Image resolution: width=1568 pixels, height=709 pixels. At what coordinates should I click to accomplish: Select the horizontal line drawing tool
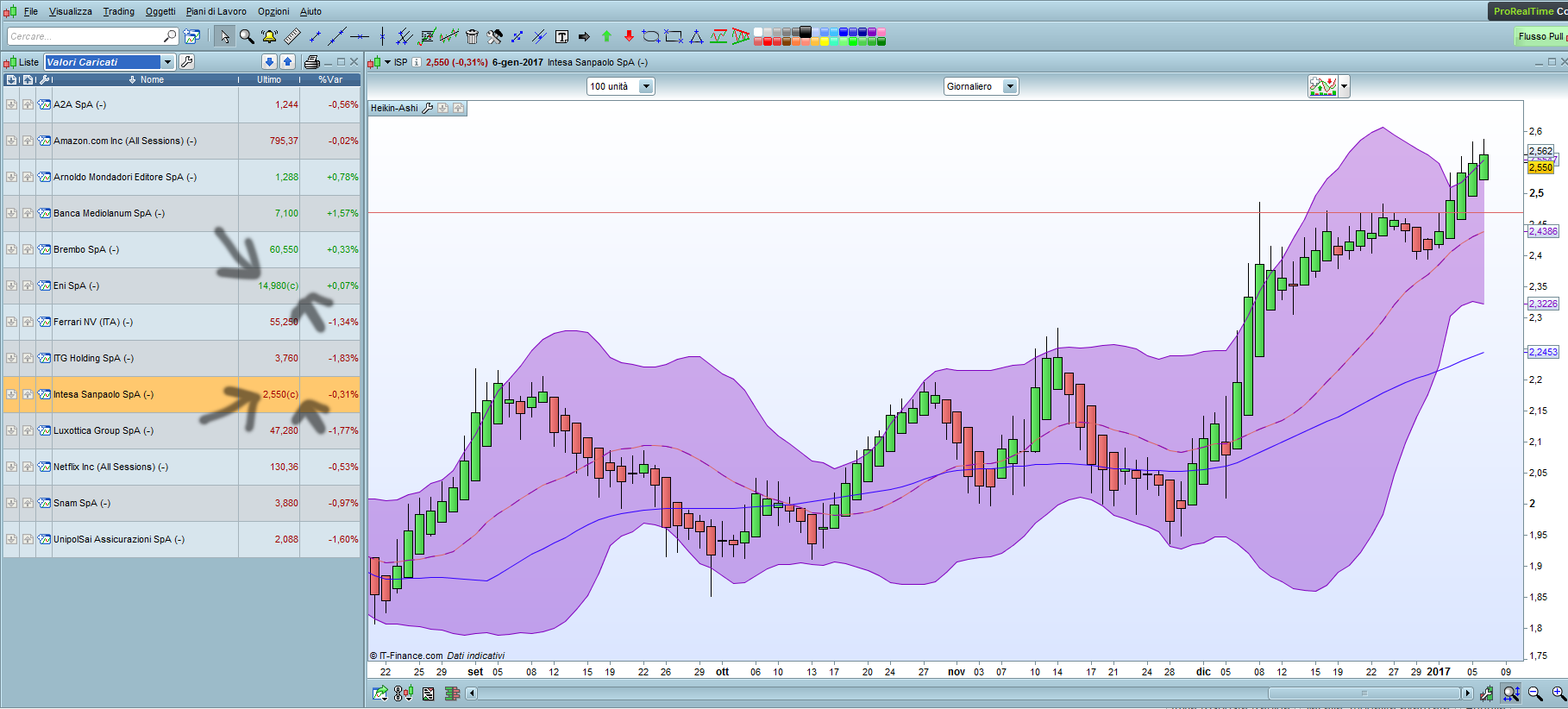360,36
